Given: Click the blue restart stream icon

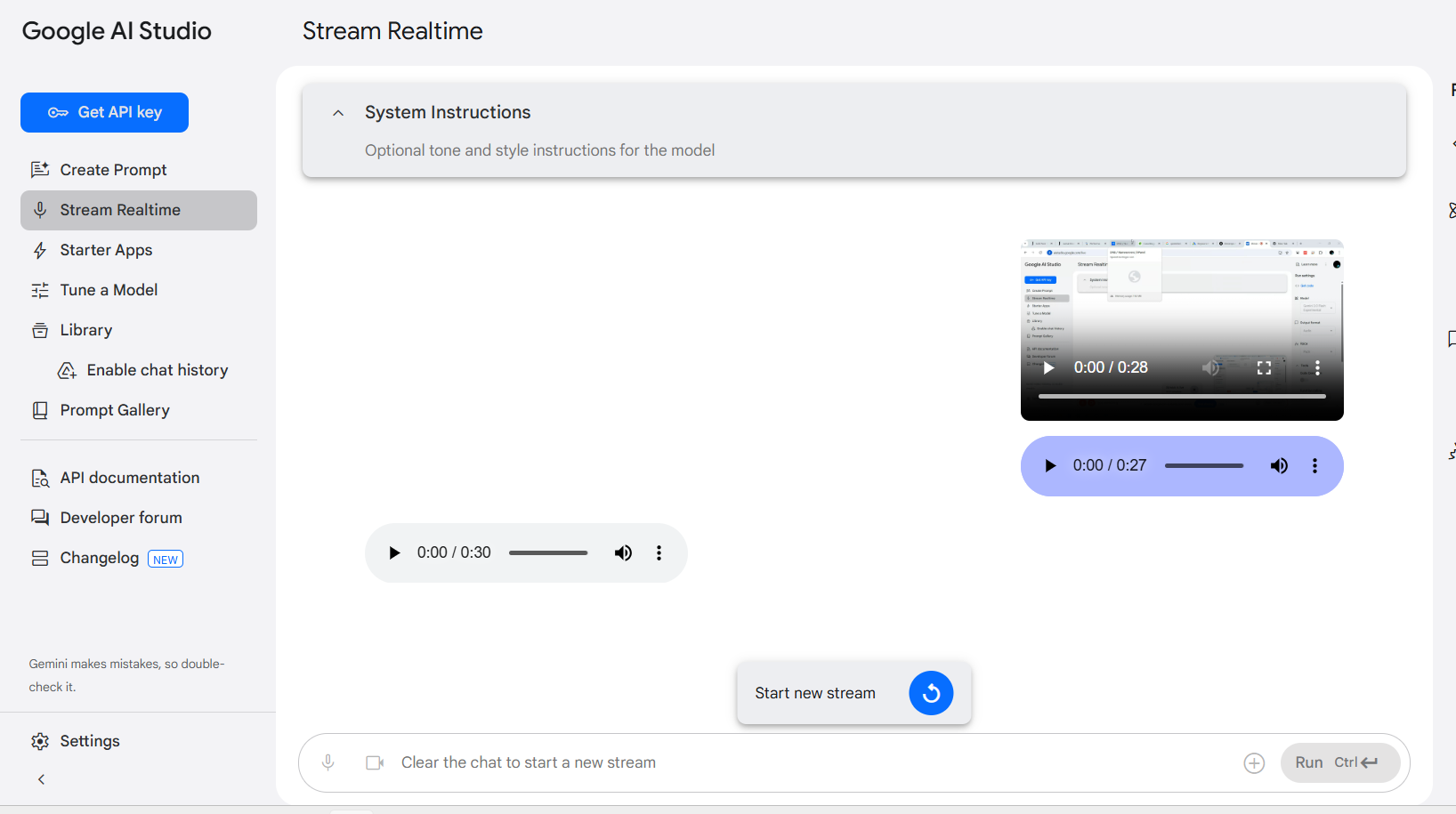Looking at the screenshot, I should pos(931,693).
